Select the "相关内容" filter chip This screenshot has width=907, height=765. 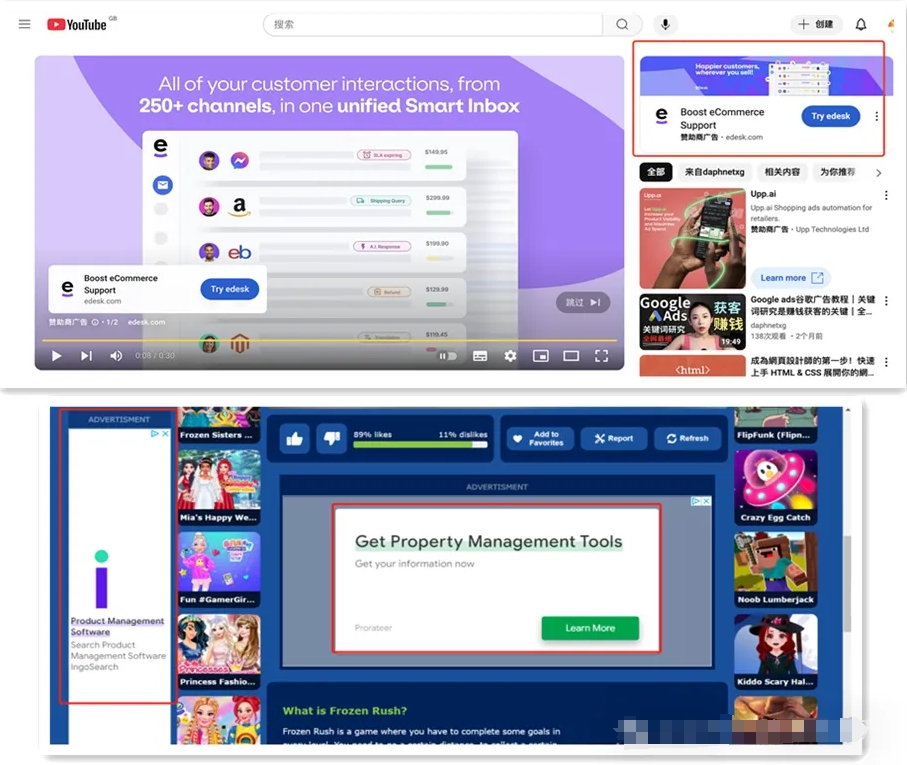pos(782,172)
